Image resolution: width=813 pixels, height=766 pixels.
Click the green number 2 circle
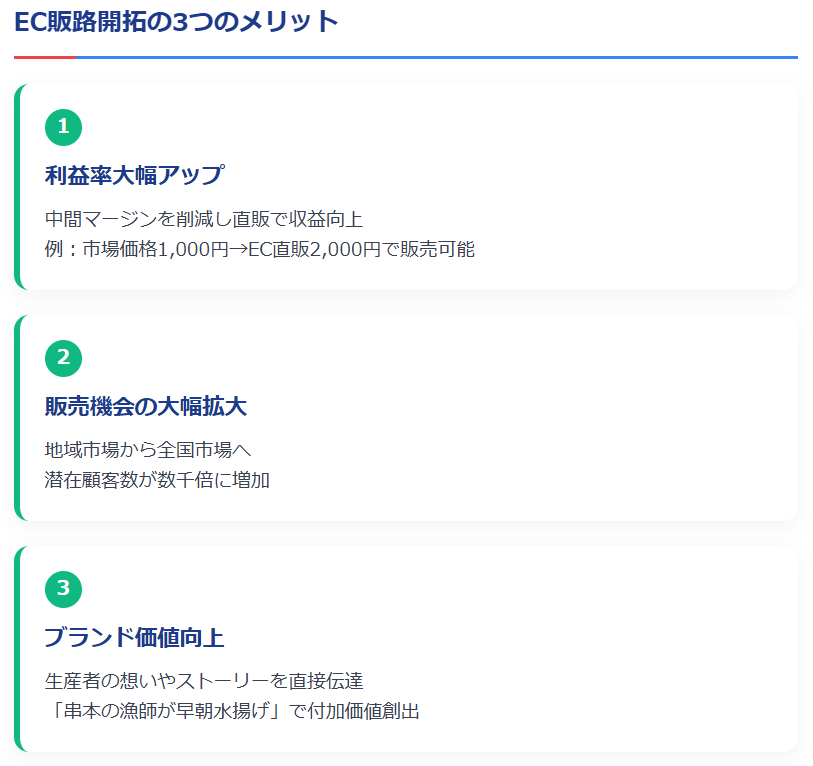[x=63, y=357]
